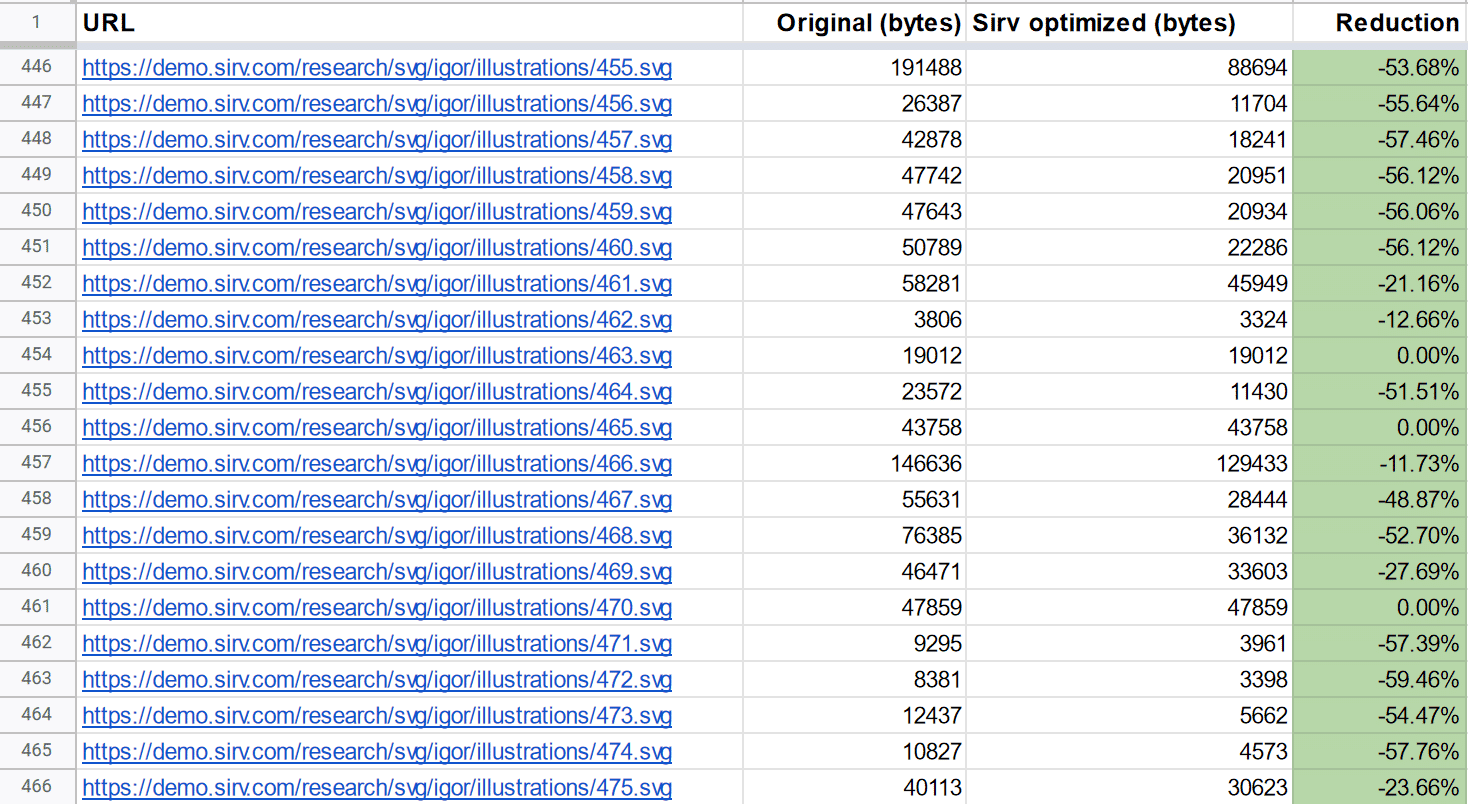This screenshot has width=1468, height=804.
Task: Select reduction cell -52.70%
Action: pos(1380,536)
